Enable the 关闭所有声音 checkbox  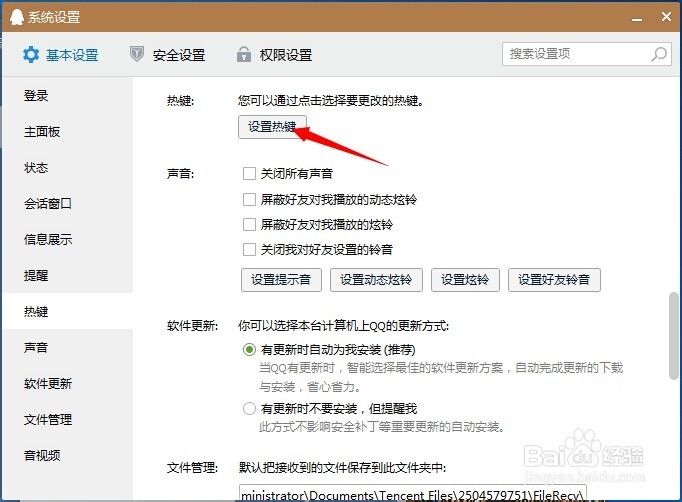[249, 174]
